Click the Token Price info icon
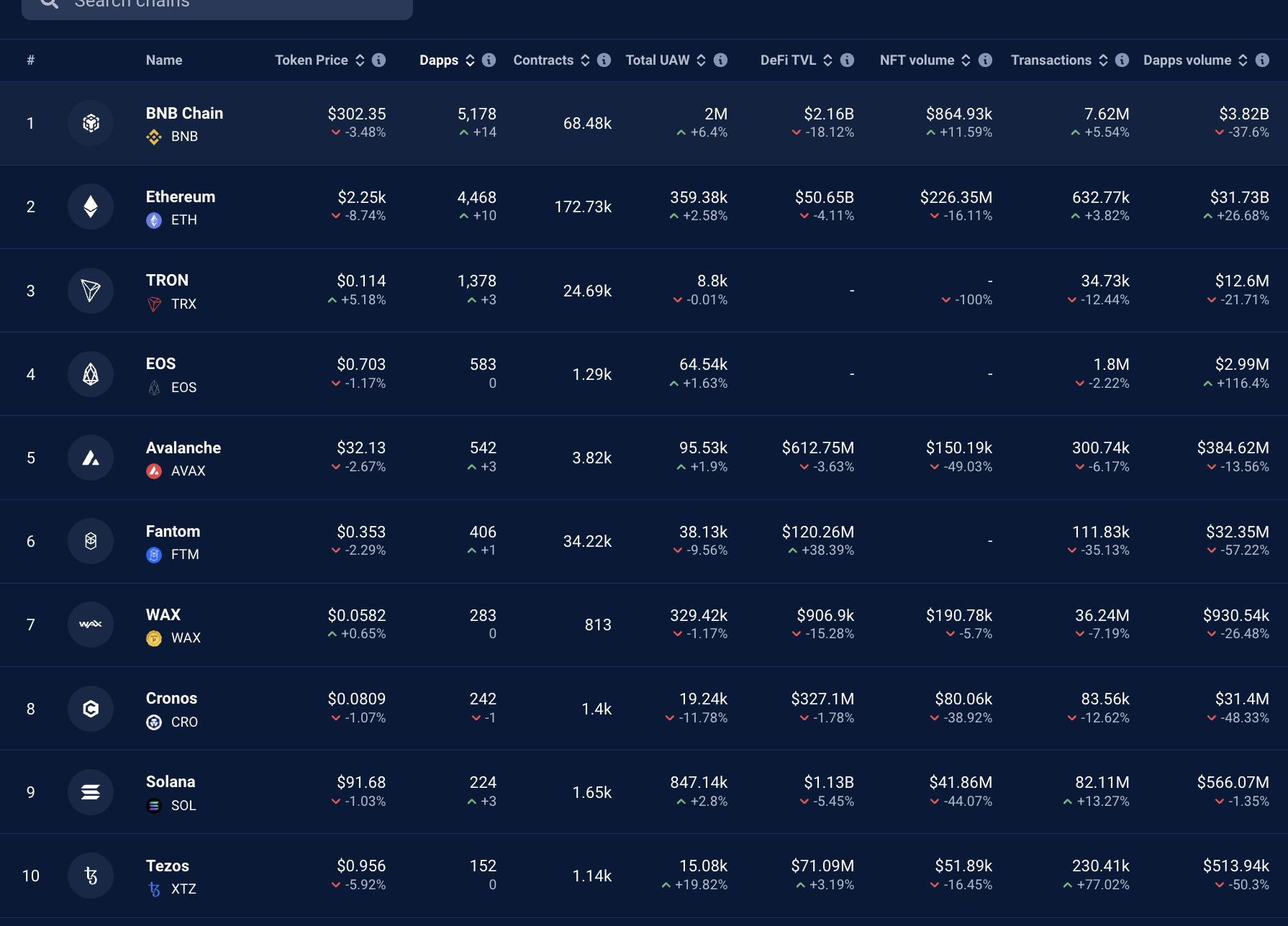The height and width of the screenshot is (926, 1288). coord(378,60)
